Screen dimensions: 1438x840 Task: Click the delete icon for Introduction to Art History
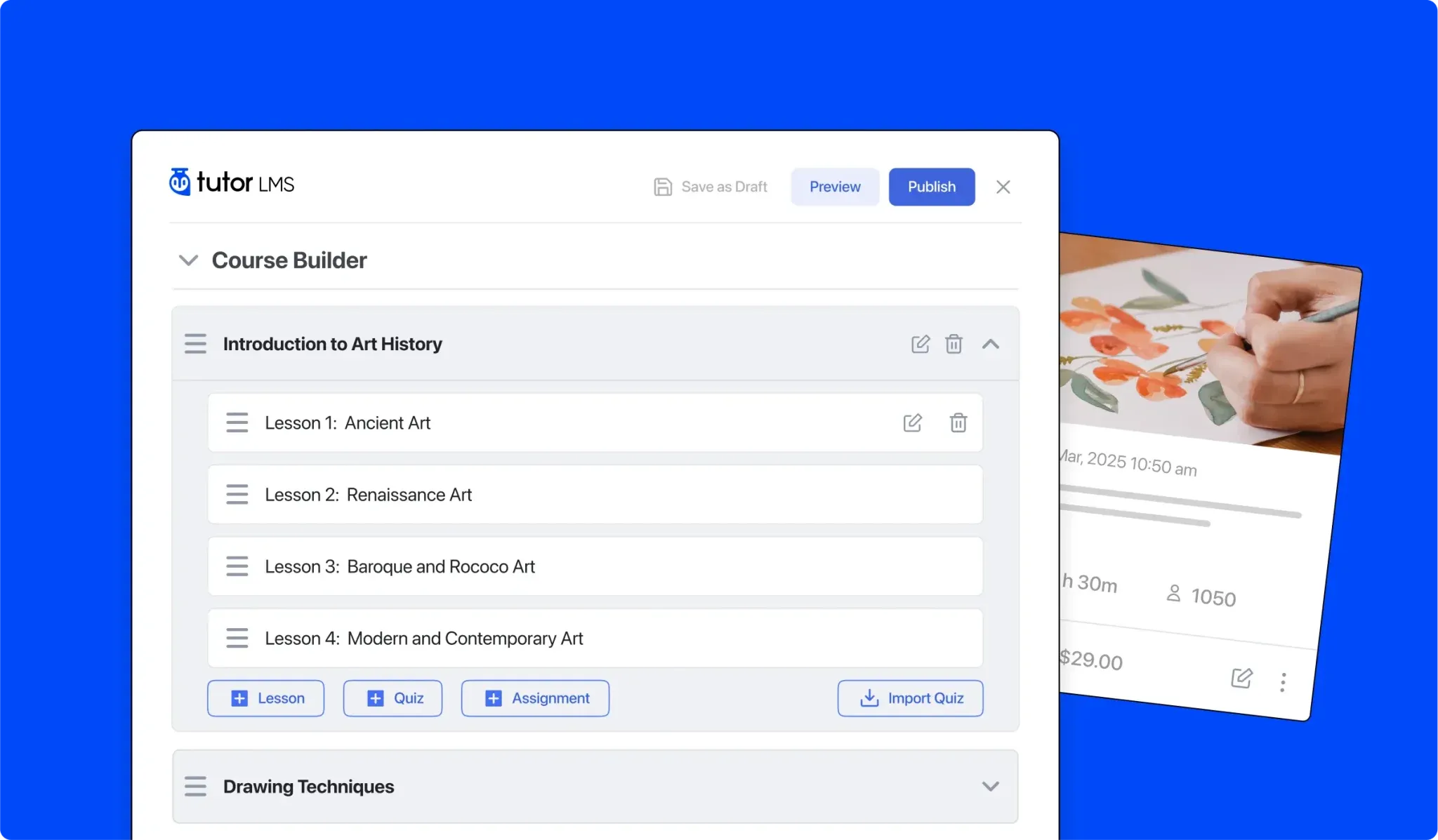[953, 344]
